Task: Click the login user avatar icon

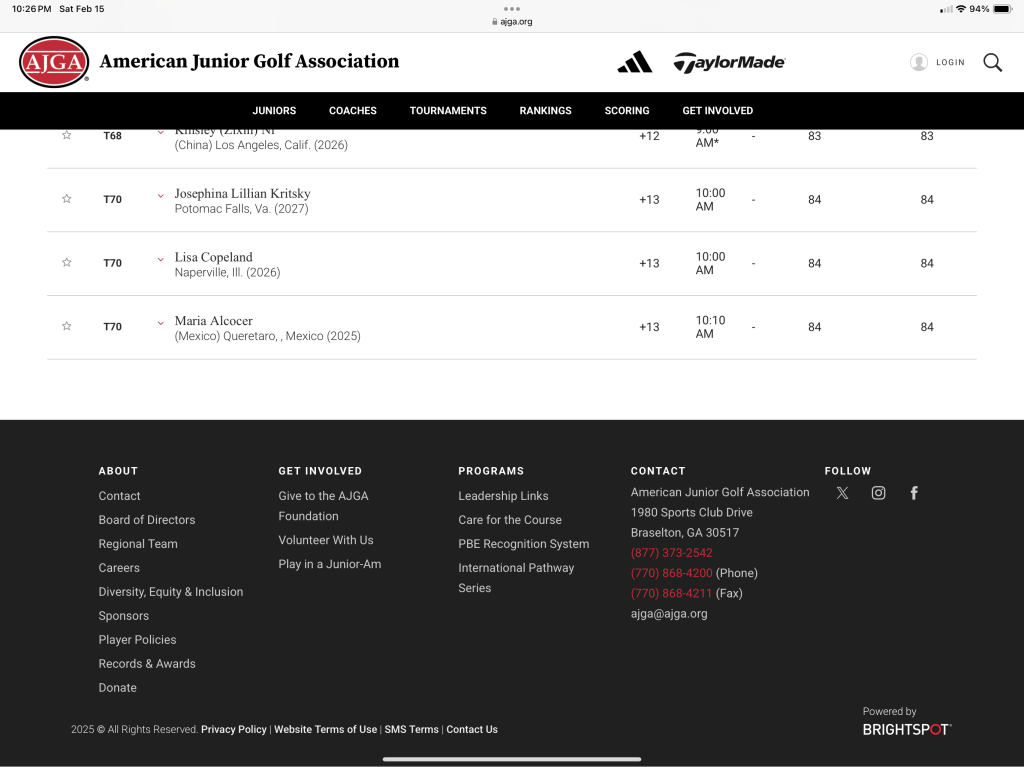Action: 919,62
